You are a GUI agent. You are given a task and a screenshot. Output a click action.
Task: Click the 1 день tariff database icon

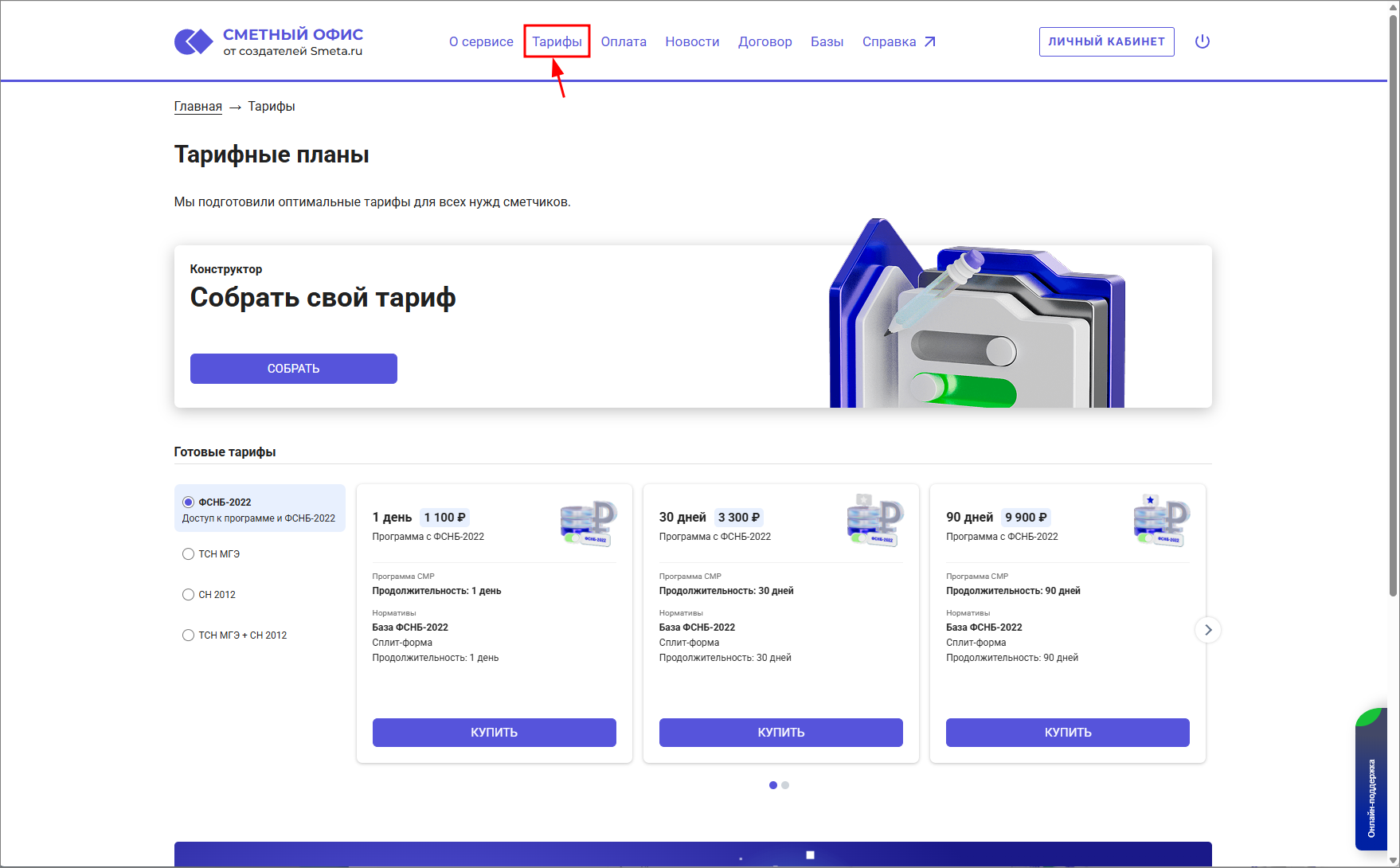[x=588, y=523]
